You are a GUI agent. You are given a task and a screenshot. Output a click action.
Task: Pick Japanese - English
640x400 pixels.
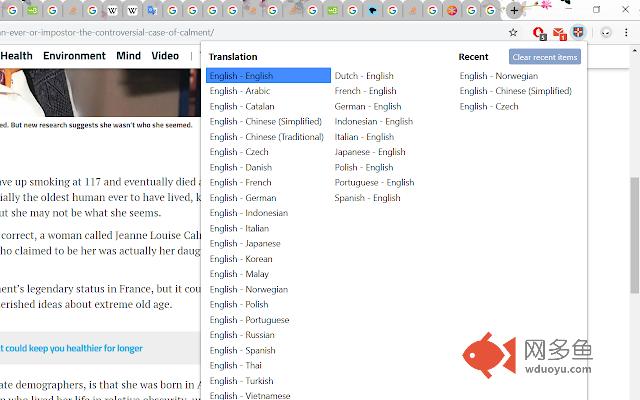coord(370,152)
